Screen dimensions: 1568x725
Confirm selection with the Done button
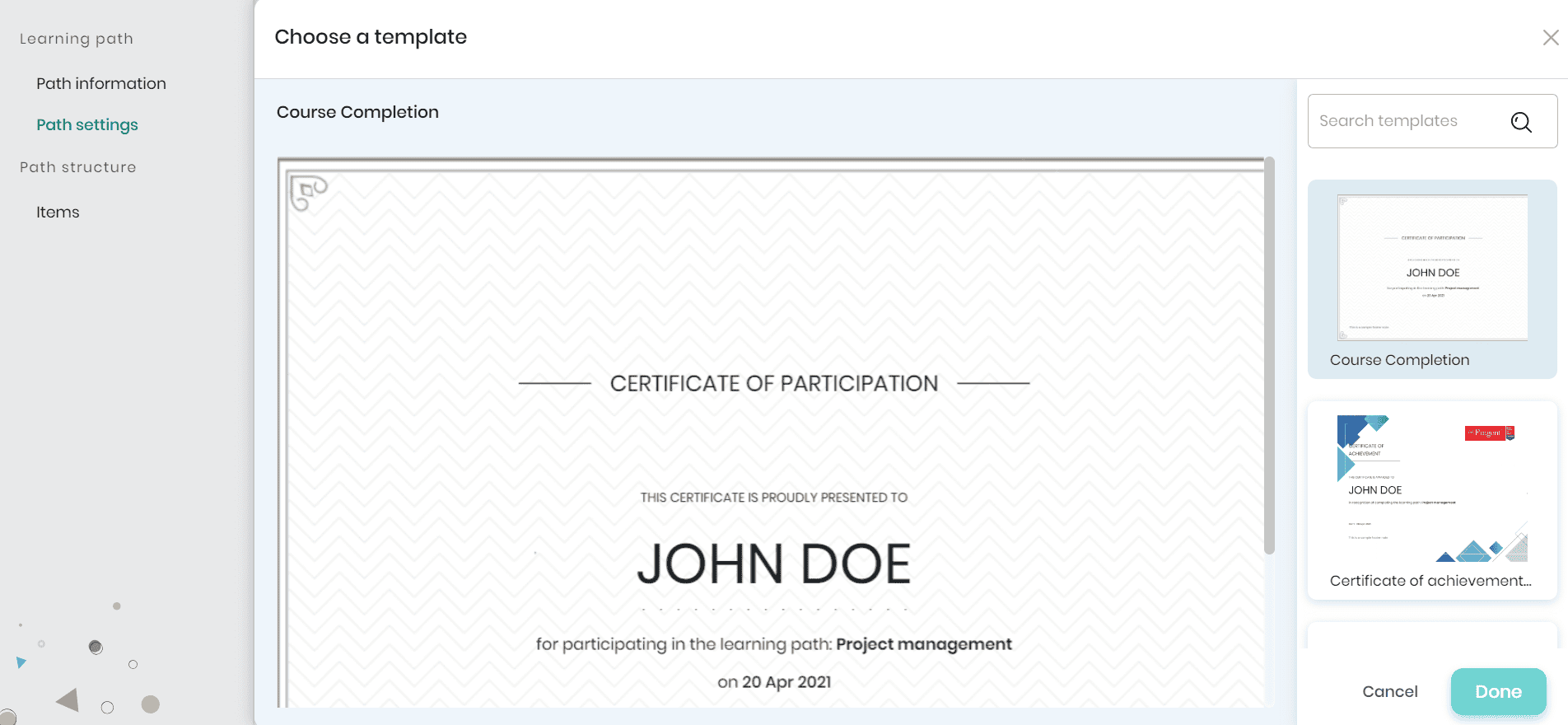tap(1498, 691)
